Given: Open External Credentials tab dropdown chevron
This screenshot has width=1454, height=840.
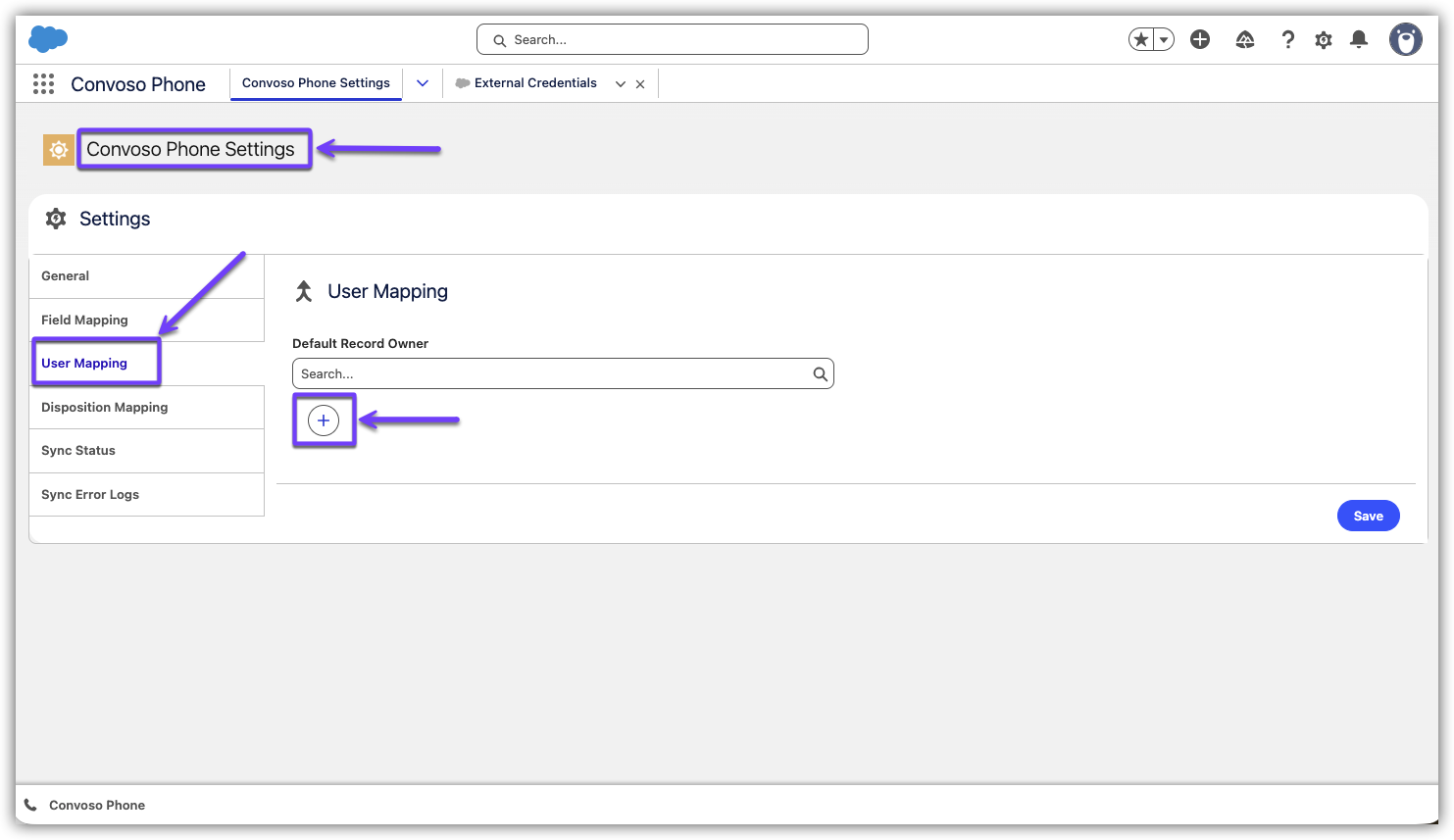Looking at the screenshot, I should click(621, 84).
